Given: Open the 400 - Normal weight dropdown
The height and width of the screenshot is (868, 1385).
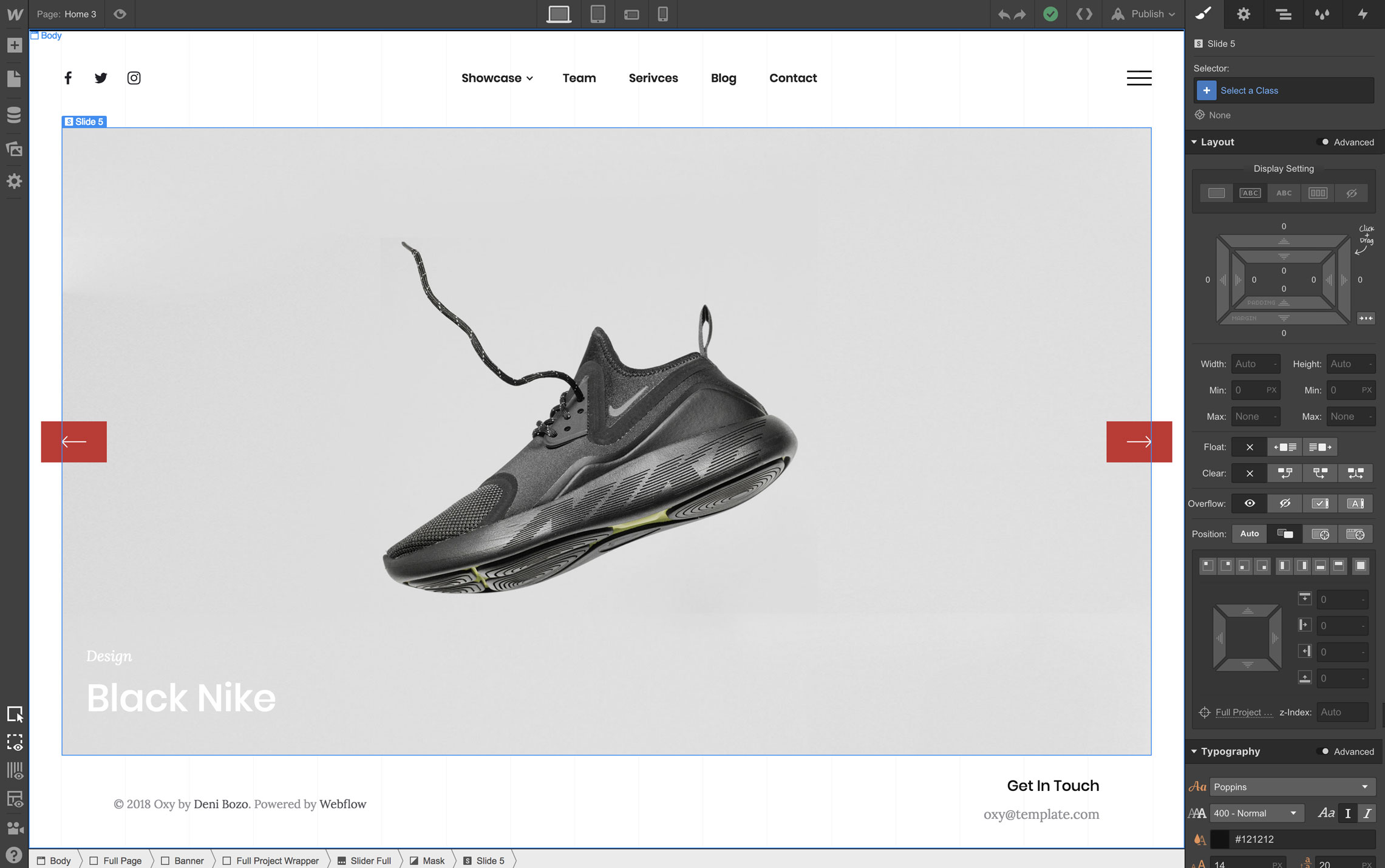Looking at the screenshot, I should [1254, 813].
